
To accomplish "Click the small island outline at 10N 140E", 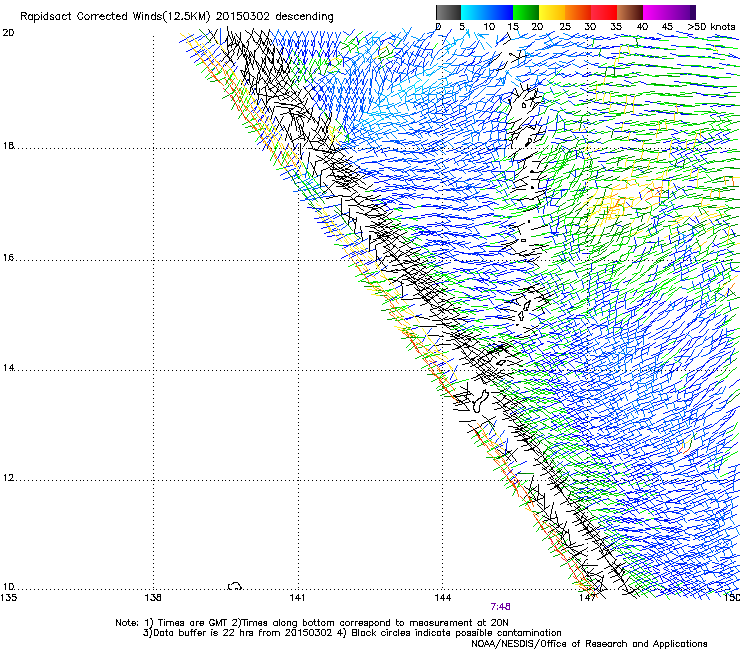I will [x=235, y=586].
